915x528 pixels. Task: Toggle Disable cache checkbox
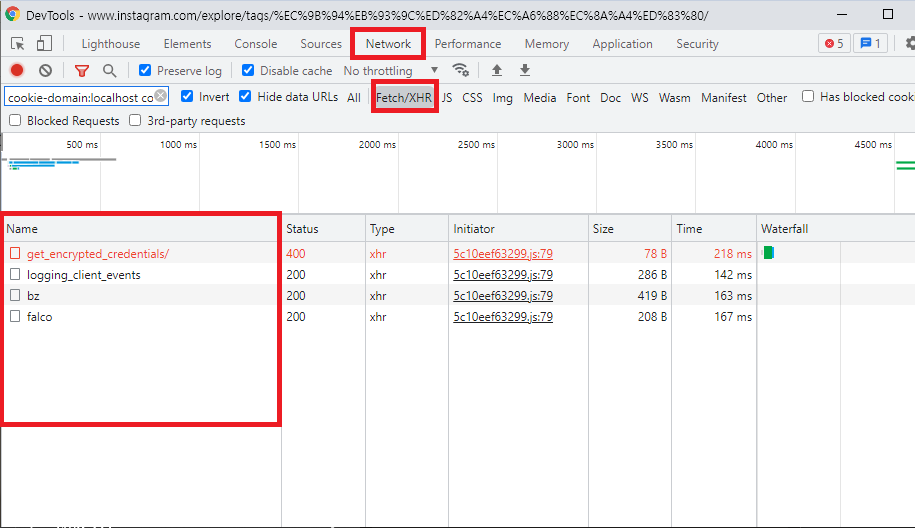(x=248, y=71)
